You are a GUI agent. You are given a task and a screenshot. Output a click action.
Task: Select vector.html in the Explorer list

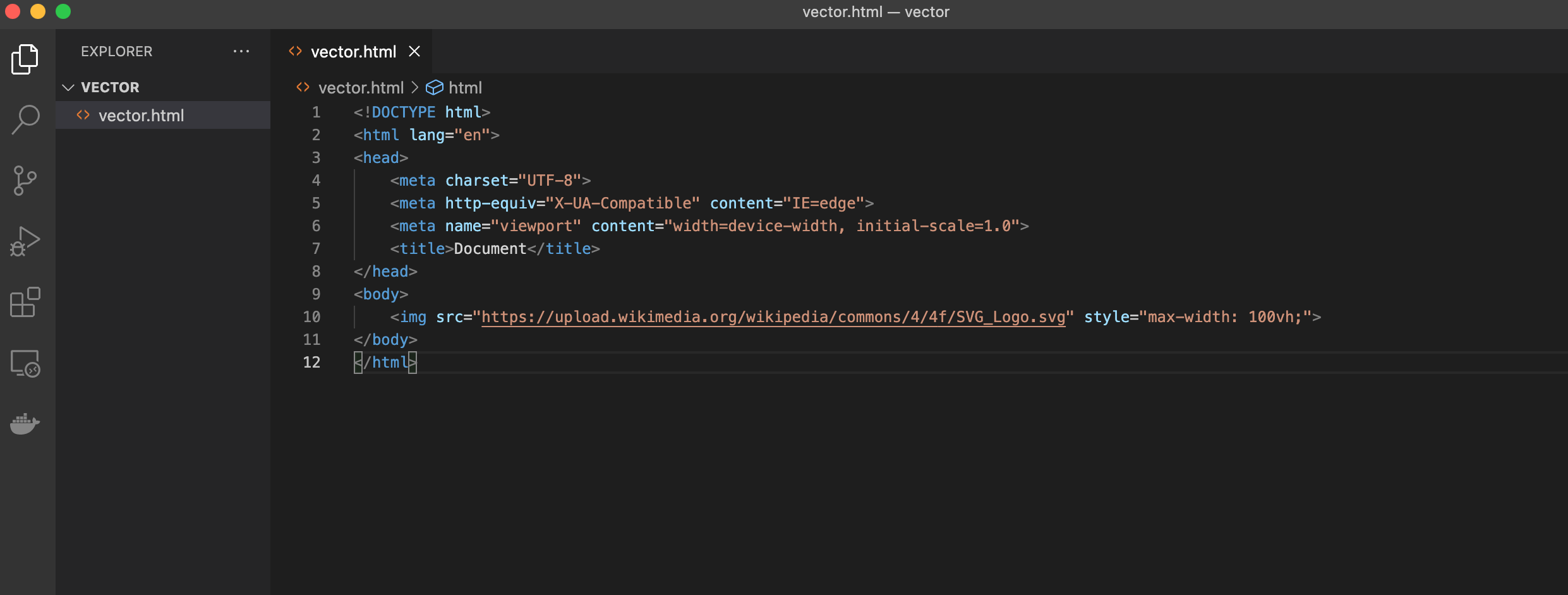point(141,115)
